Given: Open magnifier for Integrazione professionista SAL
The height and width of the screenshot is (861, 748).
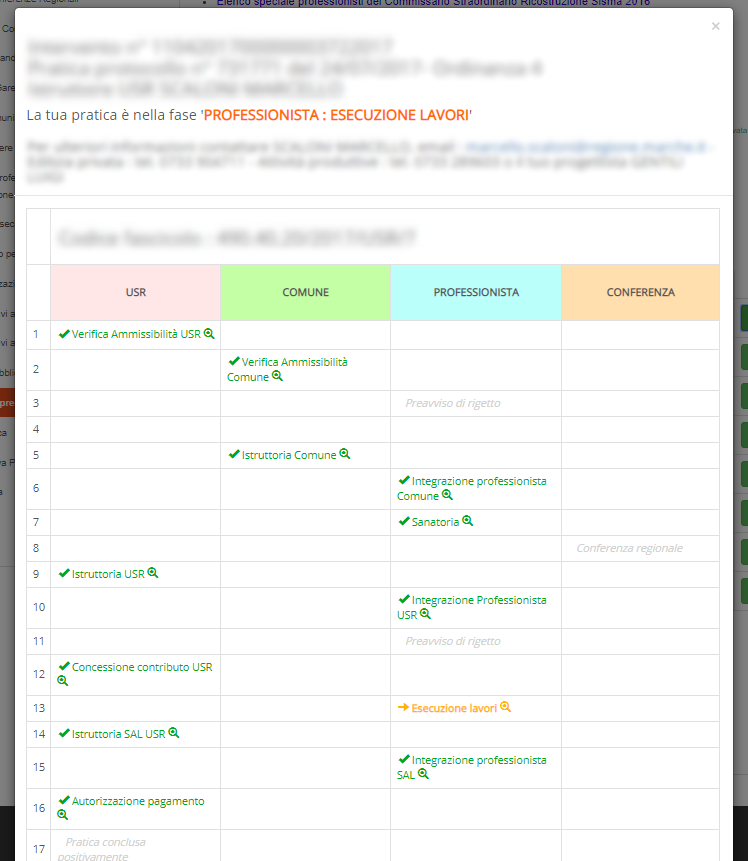Looking at the screenshot, I should coord(423,774).
